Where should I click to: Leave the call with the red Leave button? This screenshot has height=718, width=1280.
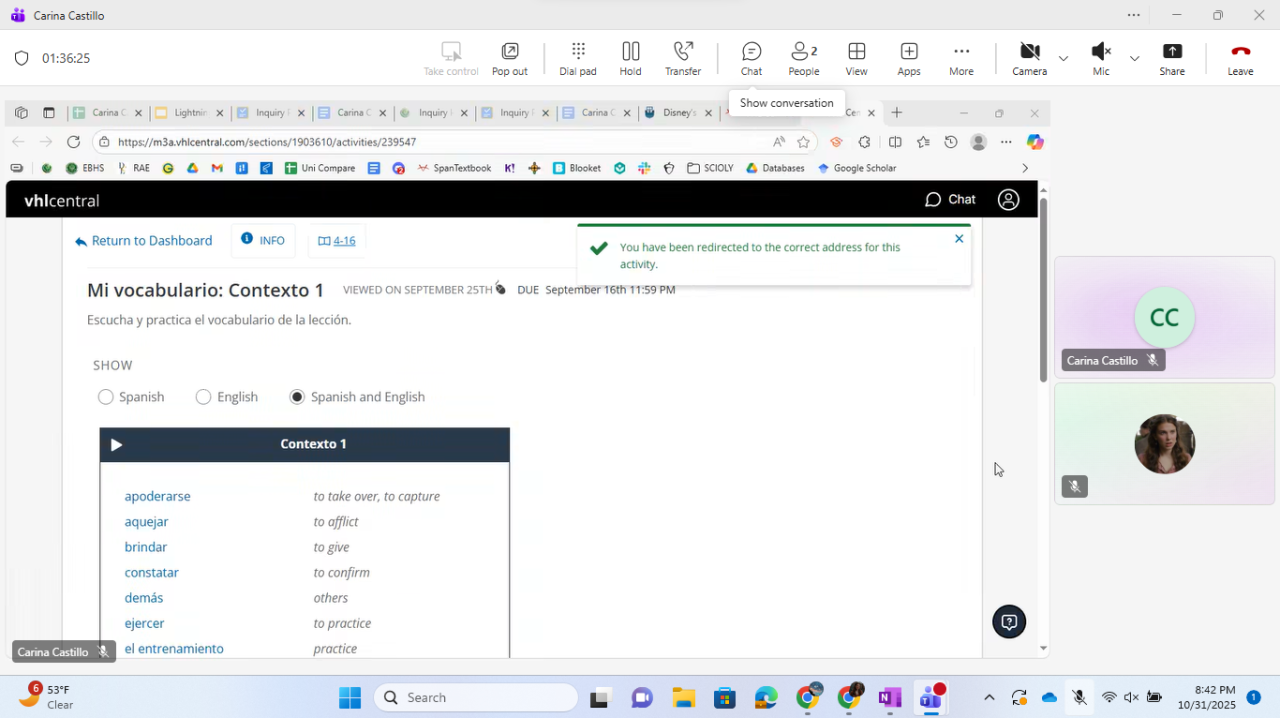pos(1240,58)
